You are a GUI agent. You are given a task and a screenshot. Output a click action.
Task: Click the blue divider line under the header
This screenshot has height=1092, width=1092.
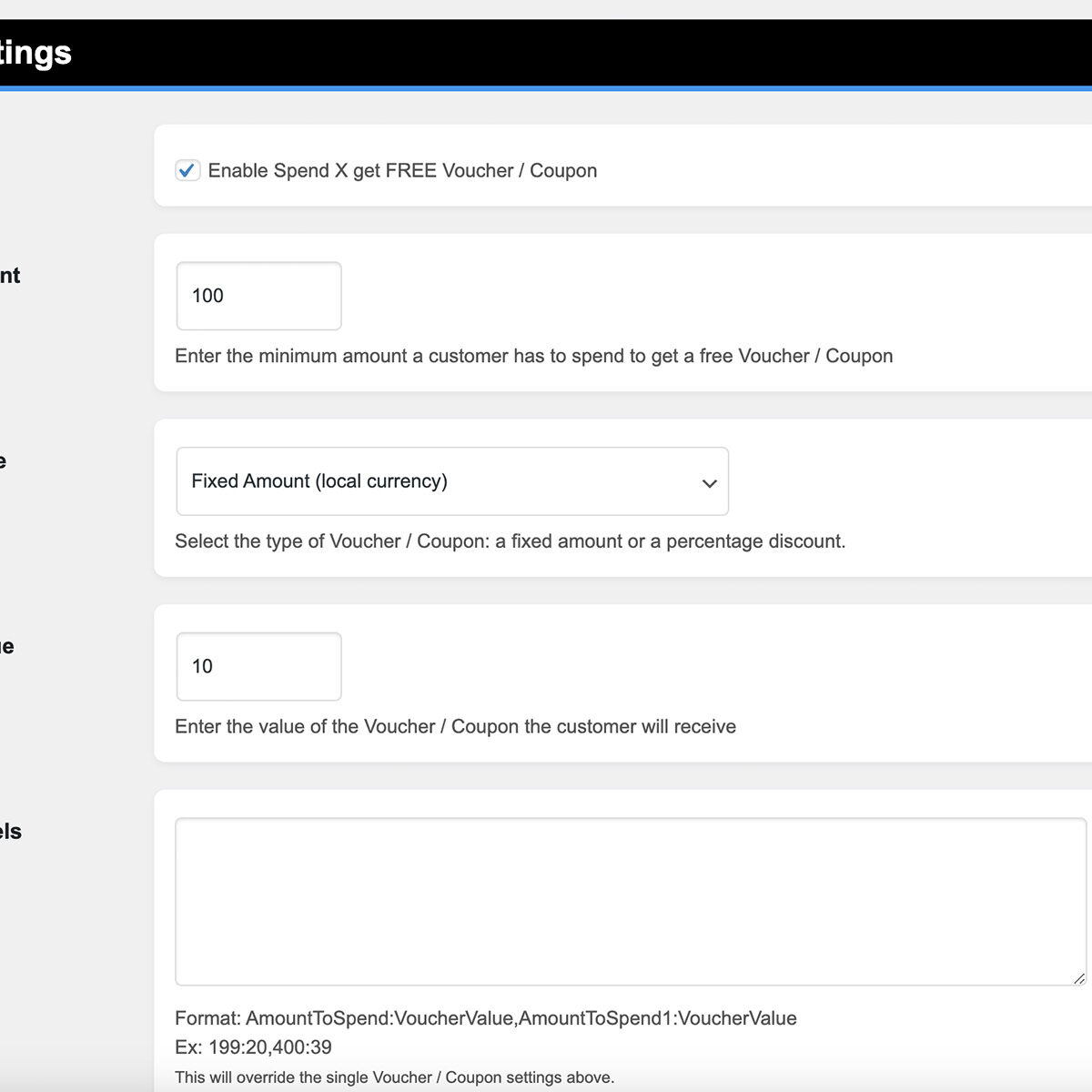click(x=546, y=88)
